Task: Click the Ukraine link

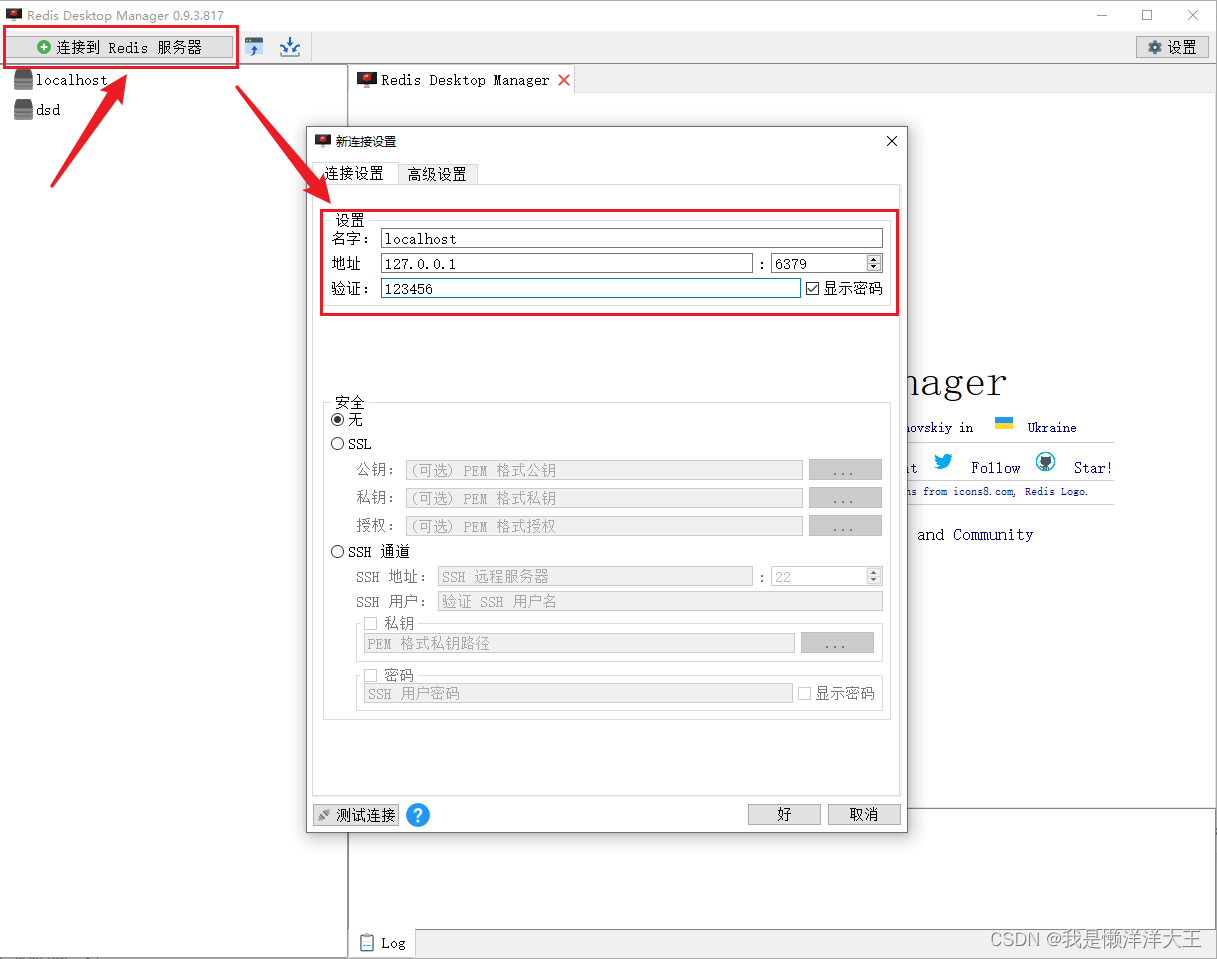Action: point(1051,427)
